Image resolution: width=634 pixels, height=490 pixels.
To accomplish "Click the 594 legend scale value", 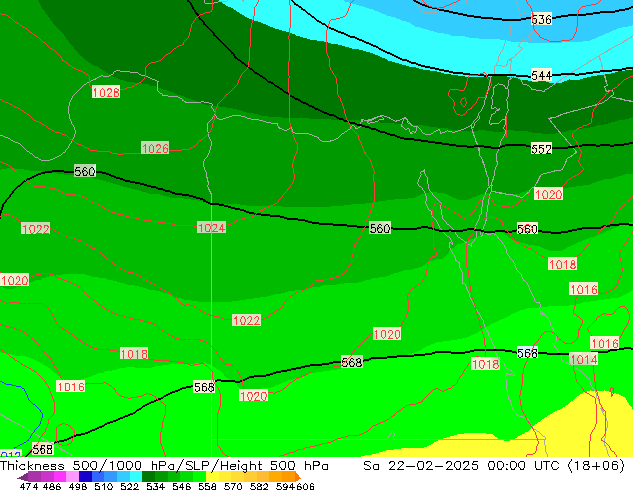I will pos(285,486).
